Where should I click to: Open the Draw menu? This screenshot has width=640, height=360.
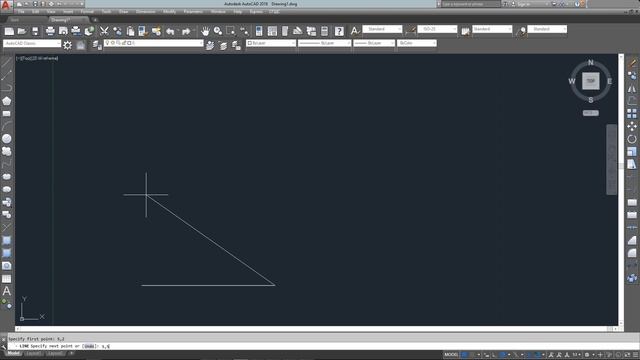(123, 12)
